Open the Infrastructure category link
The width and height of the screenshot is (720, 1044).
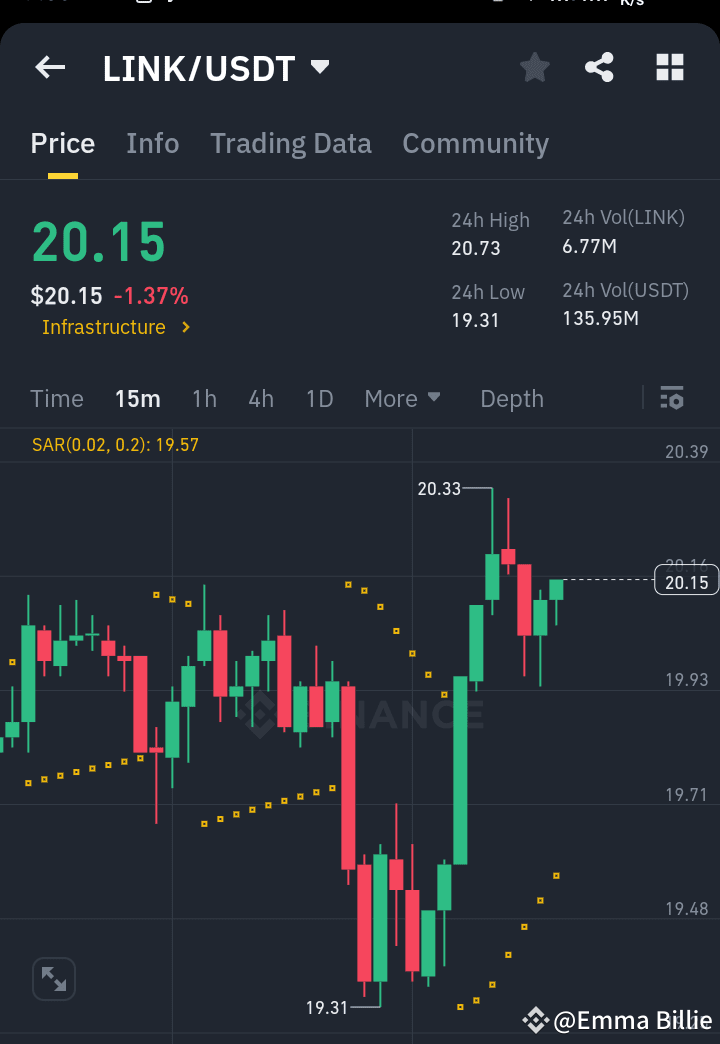(106, 327)
